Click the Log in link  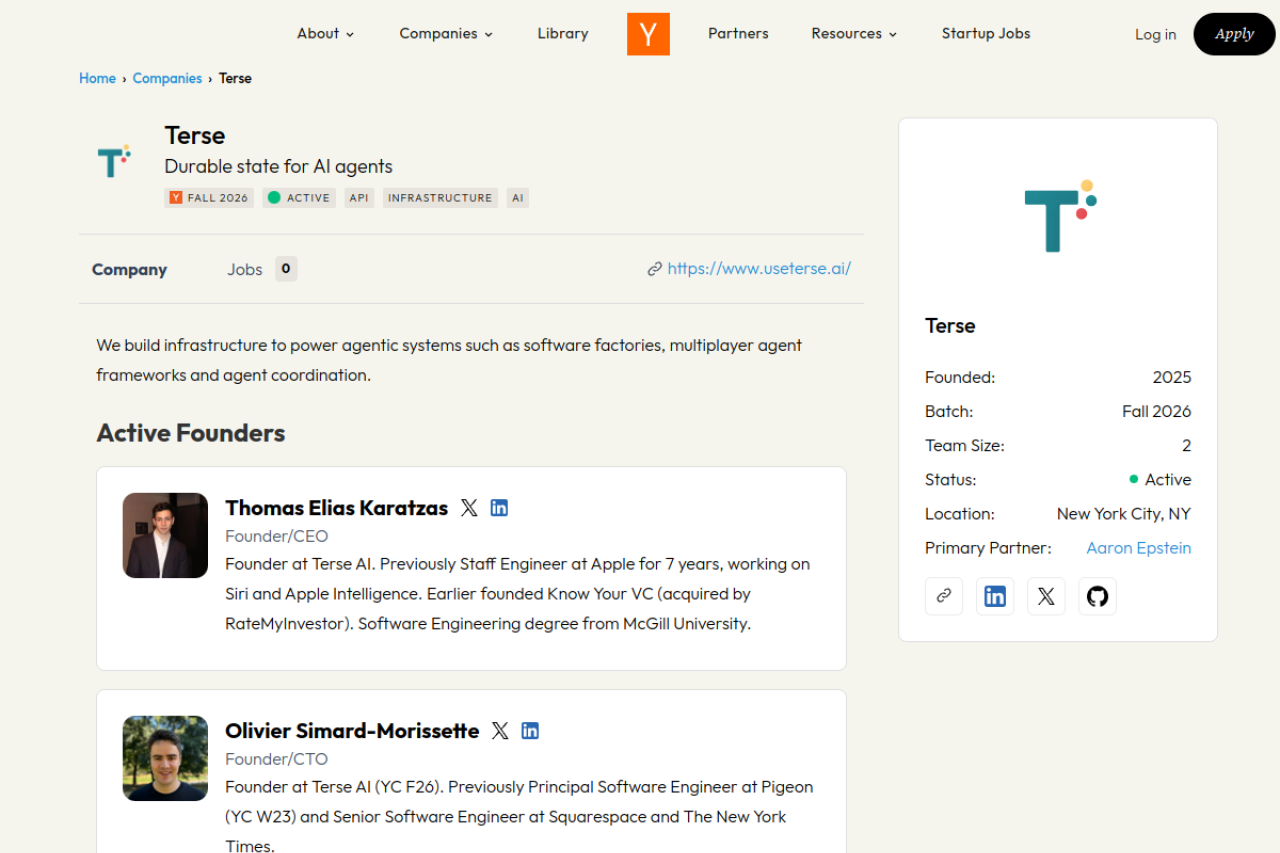click(x=1155, y=35)
